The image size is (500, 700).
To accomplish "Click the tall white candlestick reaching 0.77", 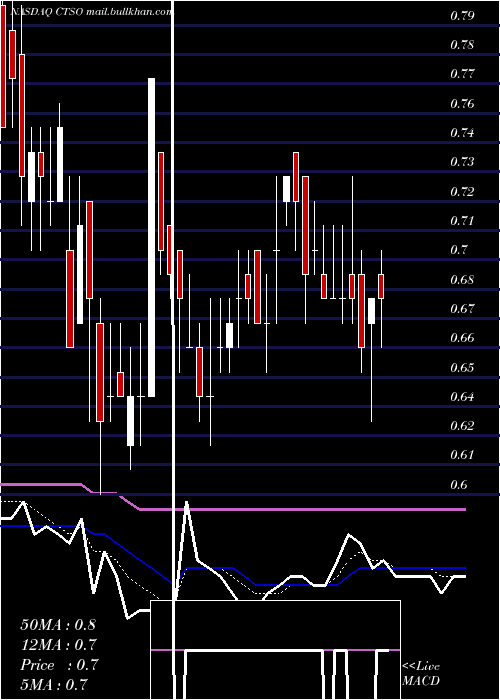I will click(x=152, y=237).
